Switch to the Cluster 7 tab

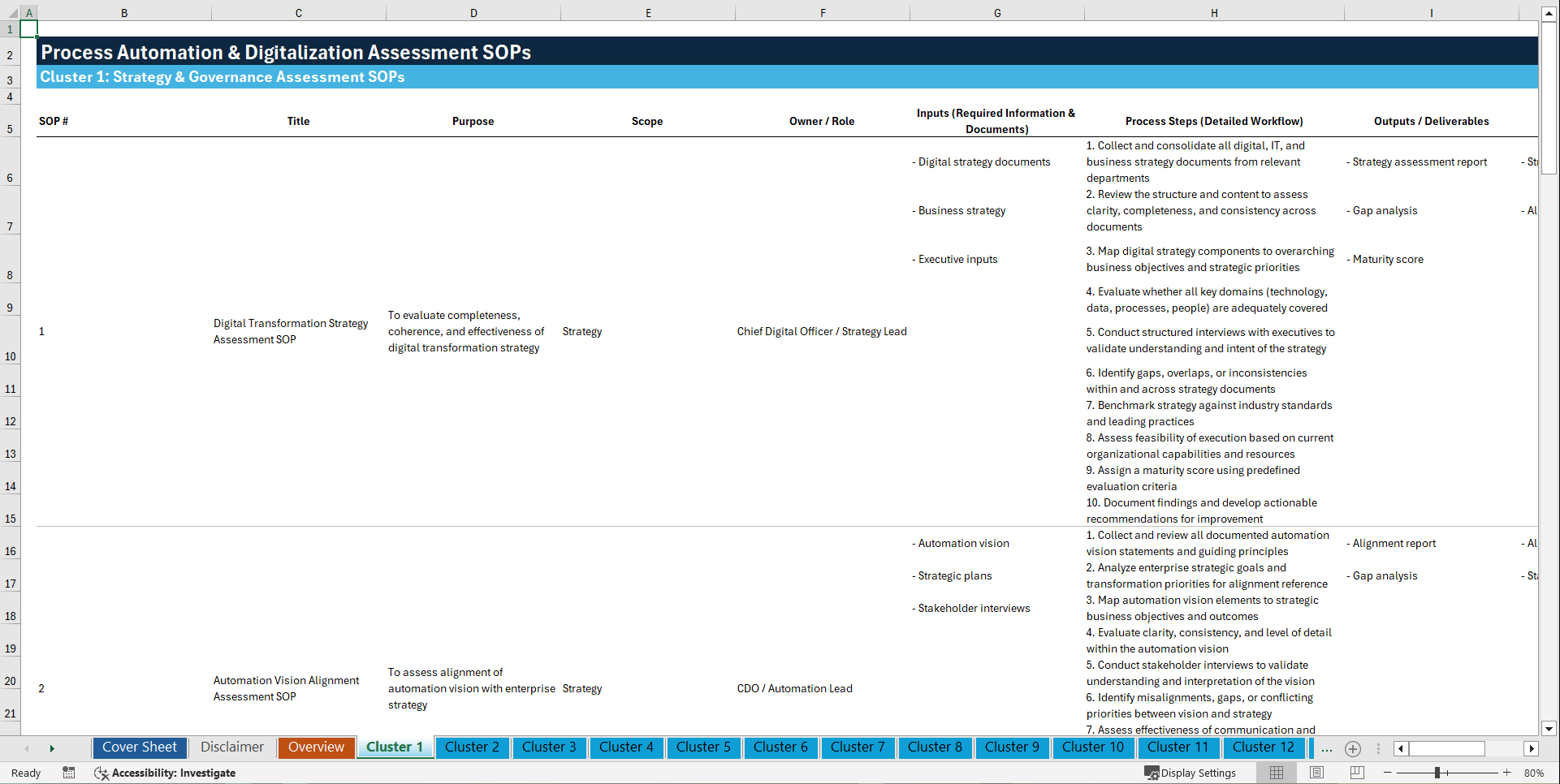pyautogui.click(x=858, y=747)
